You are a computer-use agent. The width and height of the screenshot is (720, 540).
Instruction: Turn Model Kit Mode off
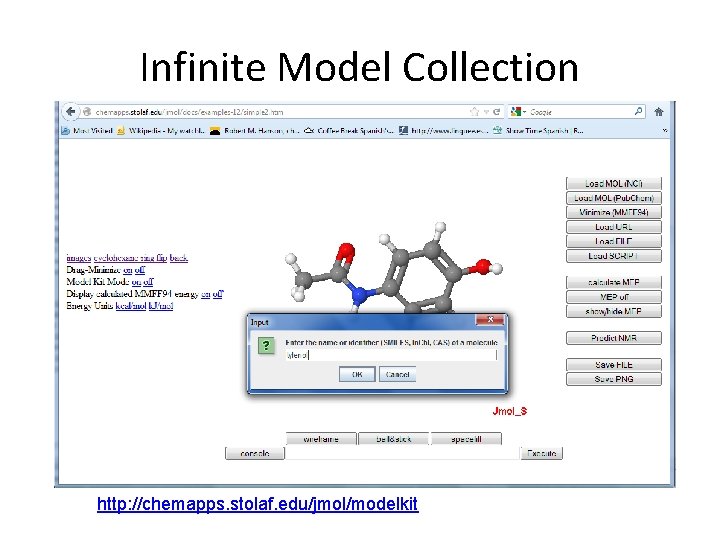[x=148, y=281]
